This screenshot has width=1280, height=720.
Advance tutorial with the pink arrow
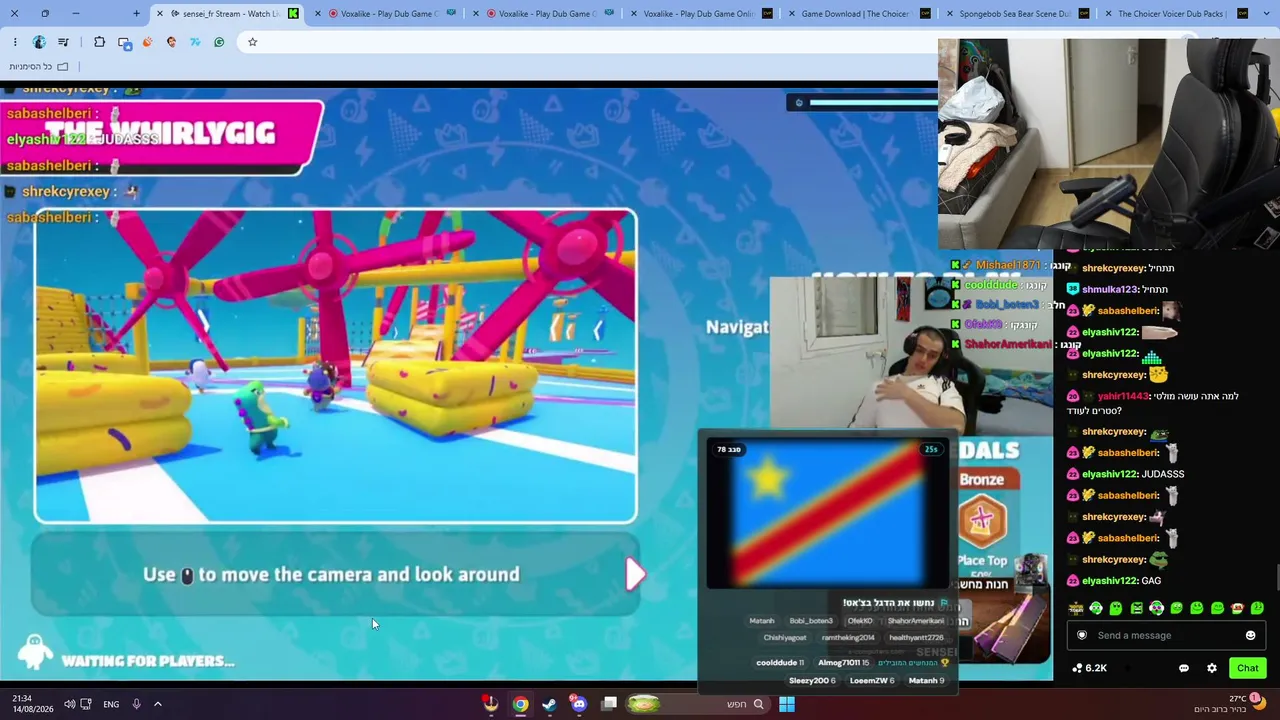[635, 574]
